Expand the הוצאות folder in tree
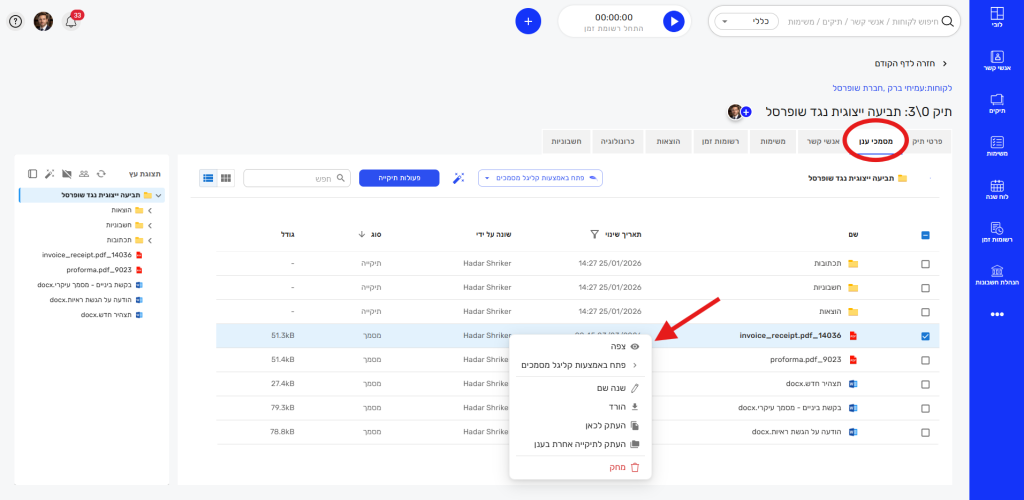Screen dimensions: 1024x500 tap(150, 210)
